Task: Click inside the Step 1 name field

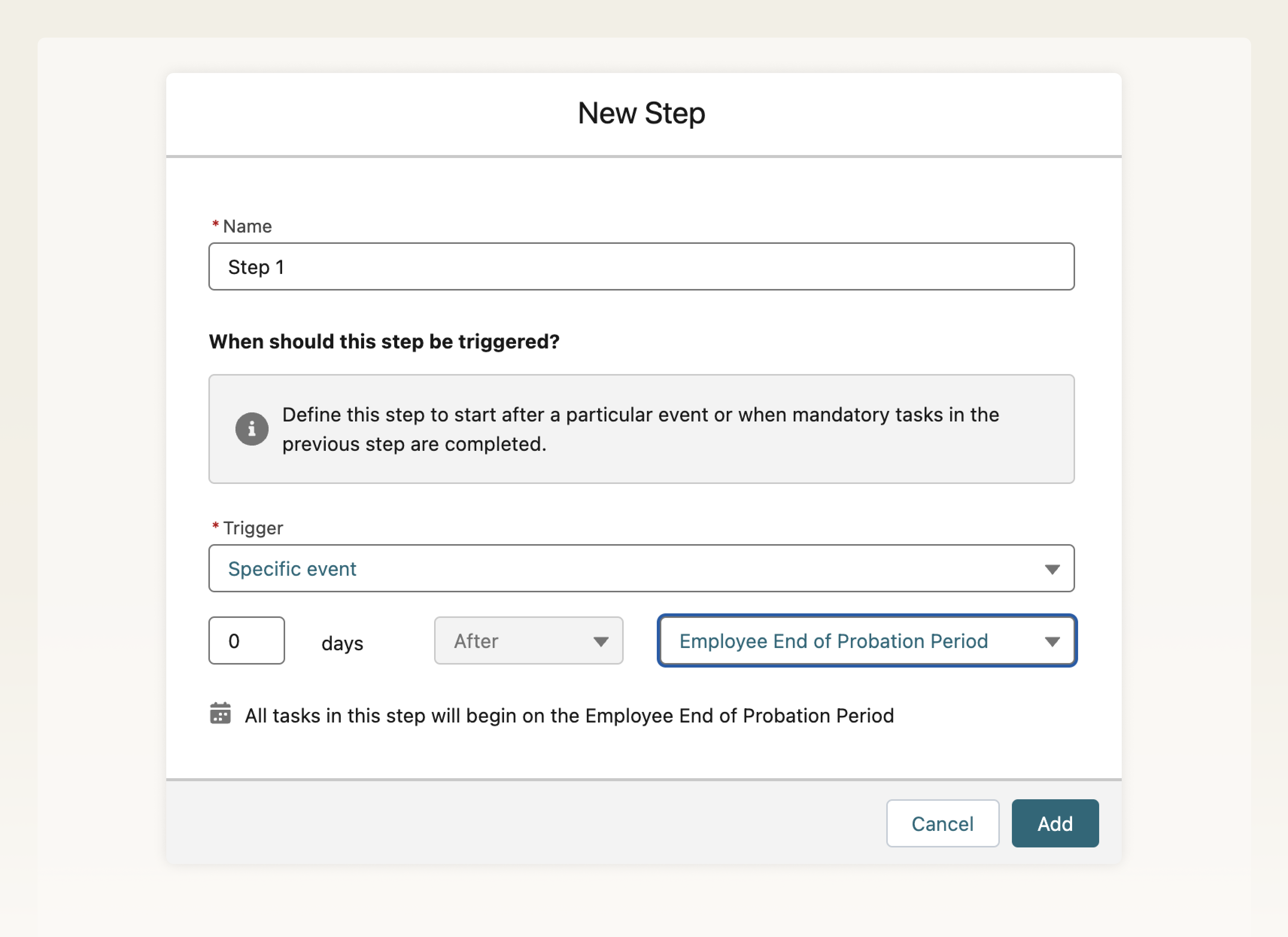Action: point(641,266)
